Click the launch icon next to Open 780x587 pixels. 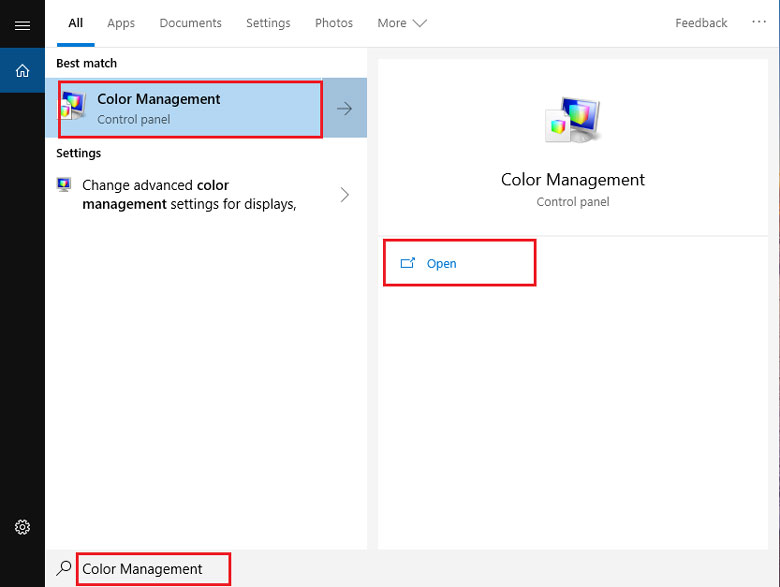pos(407,264)
